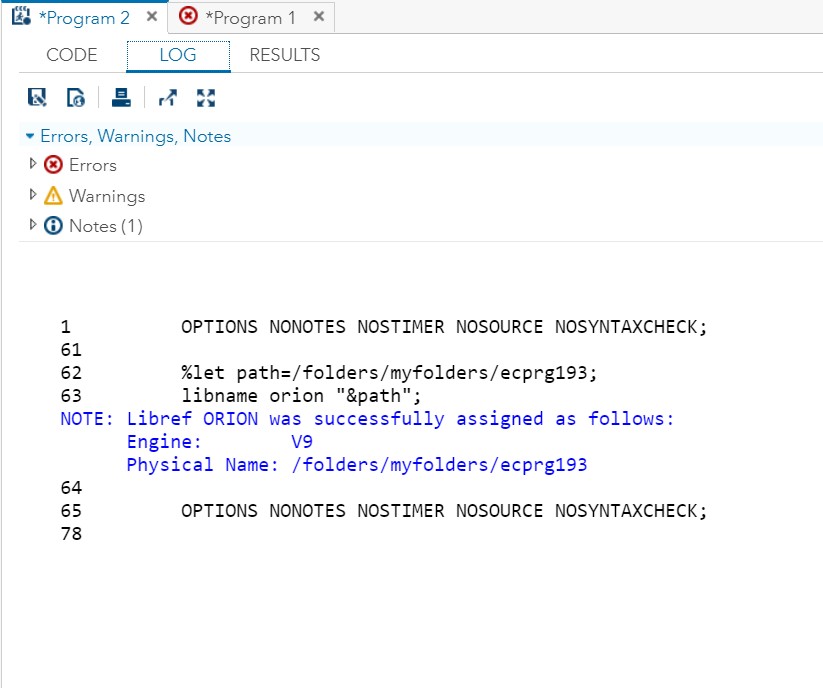
Task: Click the yellow Warnings triangle icon
Action: pyautogui.click(x=53, y=195)
